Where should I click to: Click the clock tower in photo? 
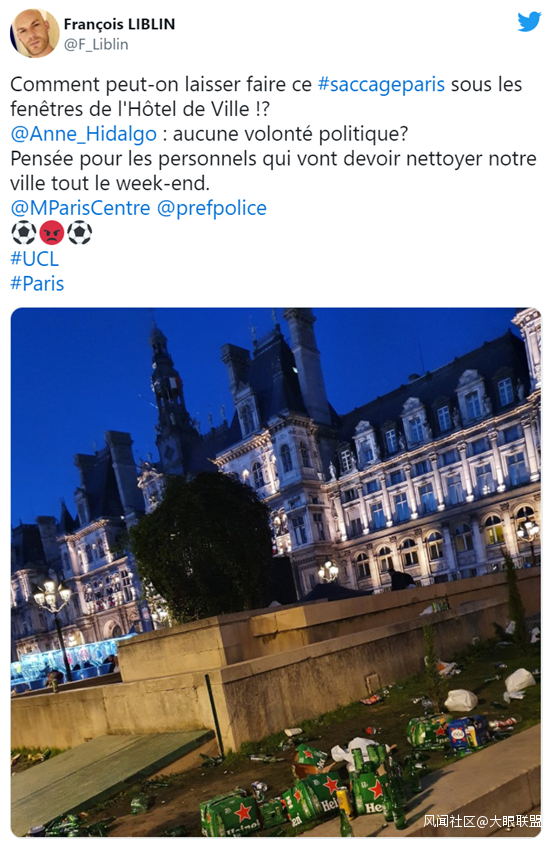(x=167, y=397)
